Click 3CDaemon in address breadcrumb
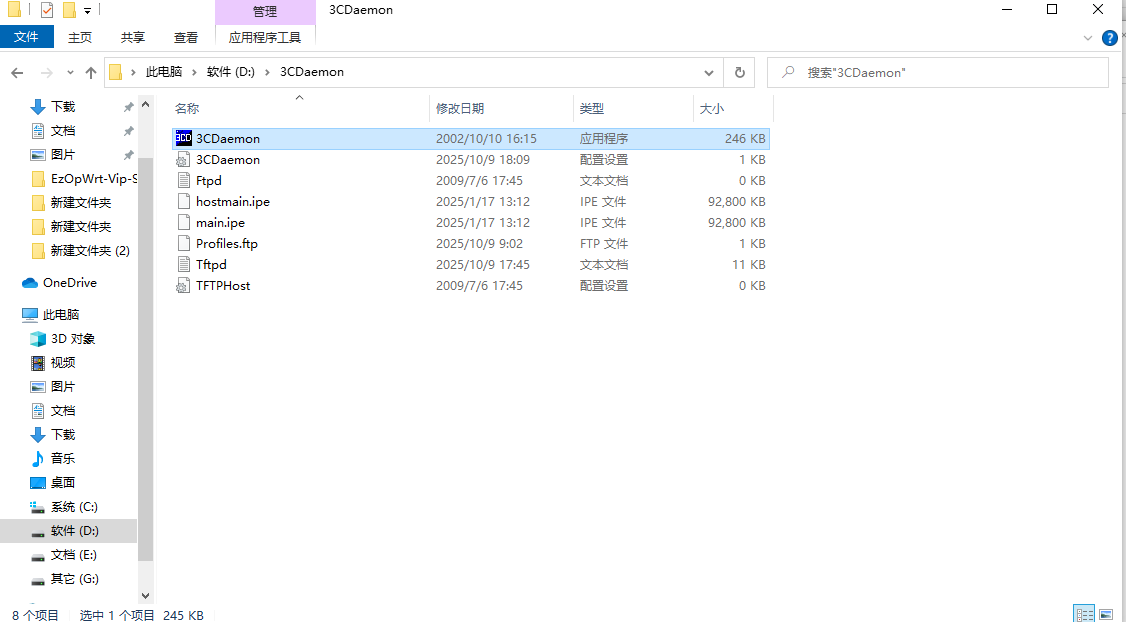 312,72
